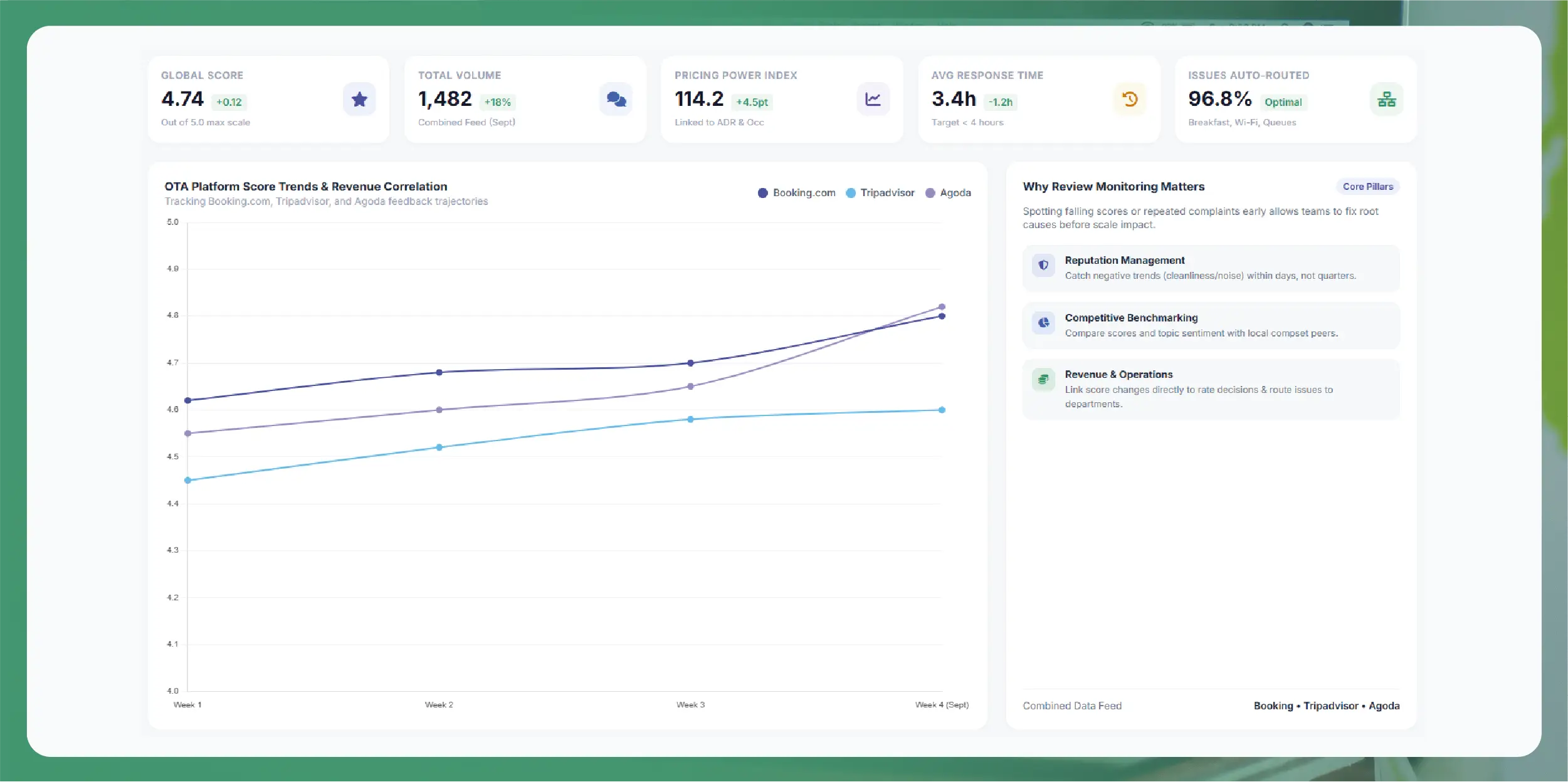Click the 1,482 total volume value
Viewport: 1568px width, 782px height.
(x=445, y=99)
